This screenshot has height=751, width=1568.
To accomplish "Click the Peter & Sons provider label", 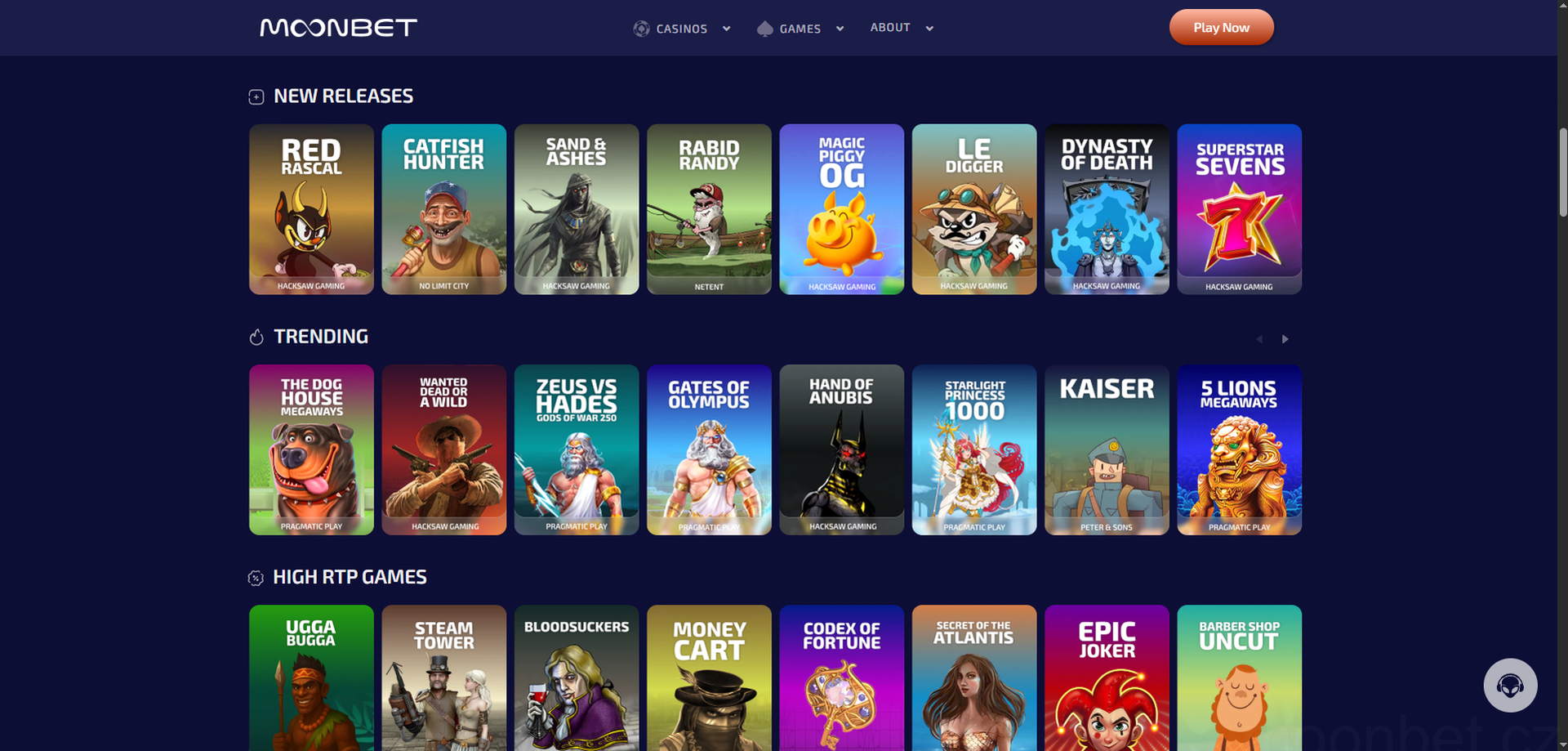I will pyautogui.click(x=1107, y=527).
